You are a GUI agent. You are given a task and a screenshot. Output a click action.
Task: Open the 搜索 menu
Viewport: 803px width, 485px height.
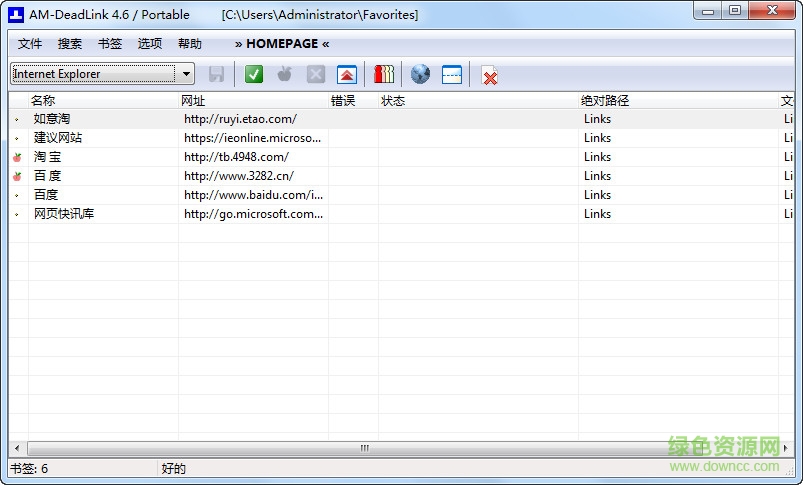70,44
